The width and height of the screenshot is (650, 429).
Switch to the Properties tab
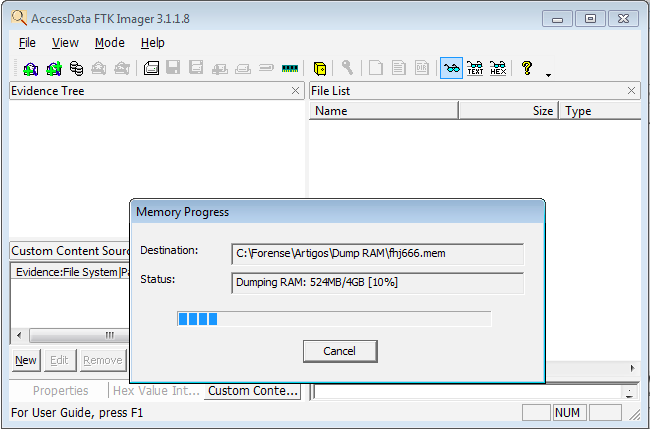click(x=61, y=391)
